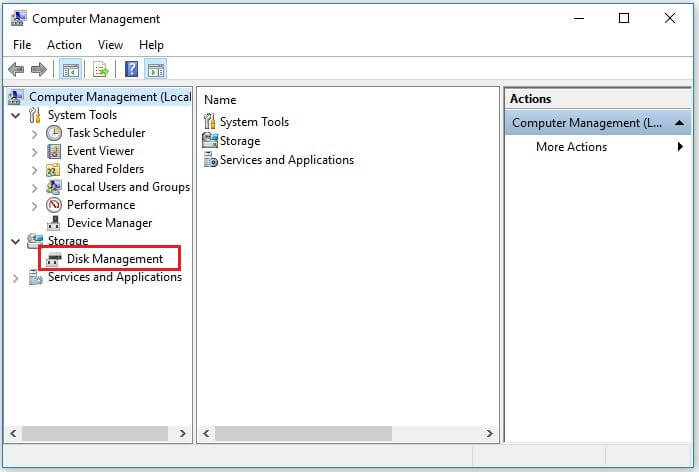Expand the Shared Folders node arrow

tap(35, 169)
